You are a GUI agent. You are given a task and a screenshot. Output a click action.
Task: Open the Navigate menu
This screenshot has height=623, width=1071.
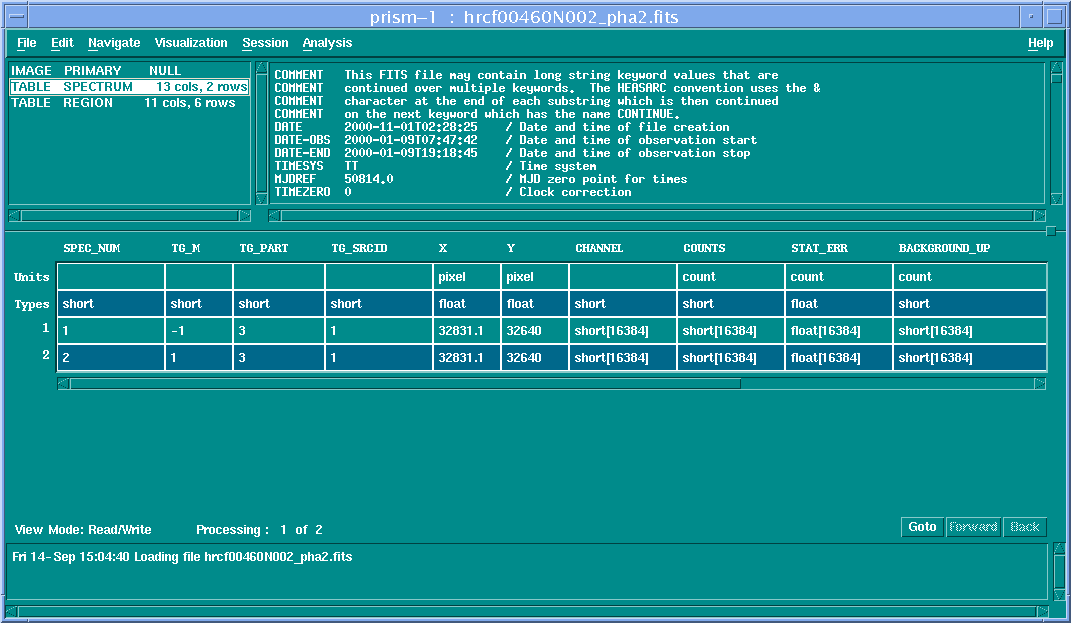tap(113, 43)
